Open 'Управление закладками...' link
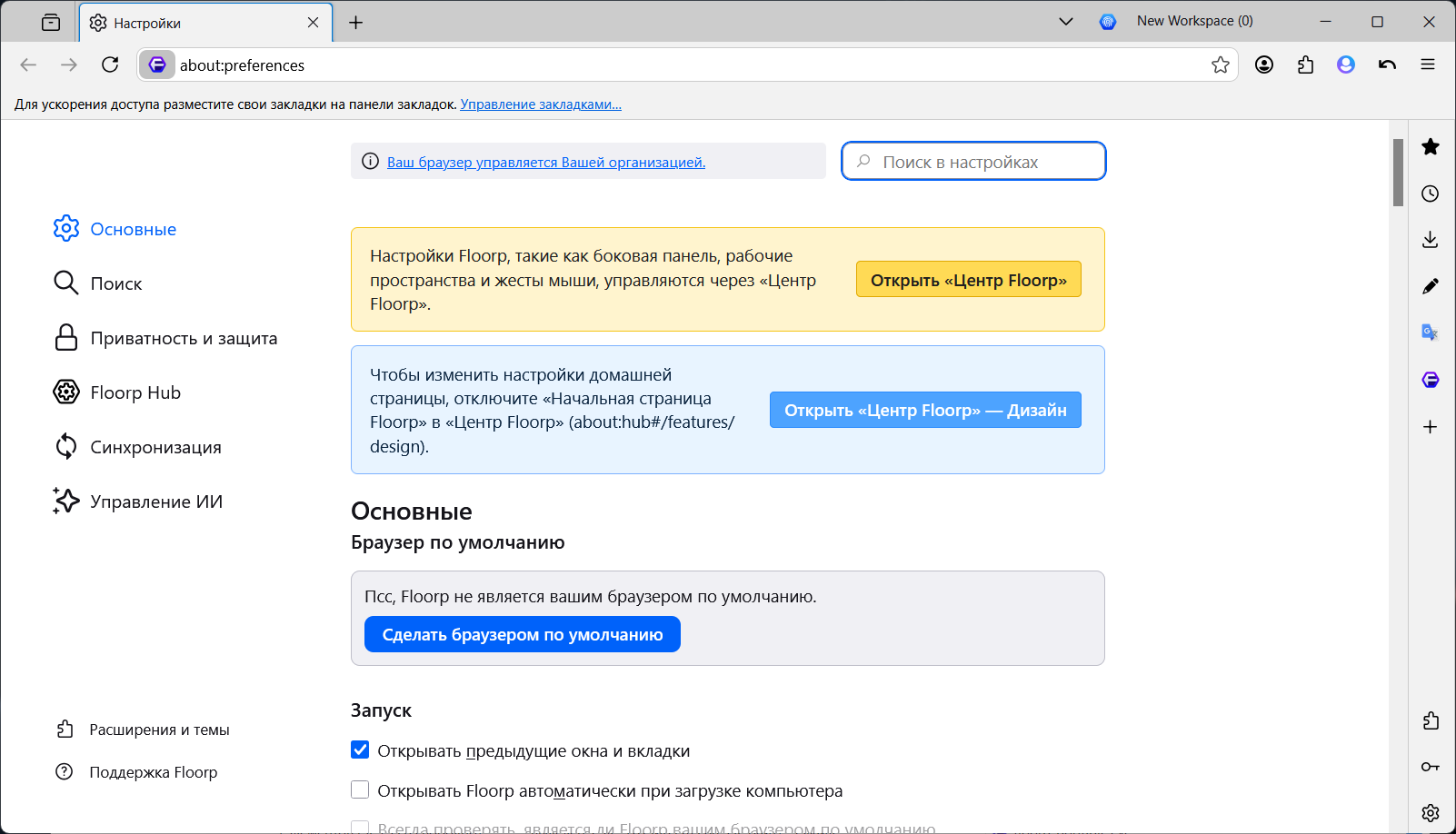Viewport: 1456px width, 834px height. pos(541,104)
